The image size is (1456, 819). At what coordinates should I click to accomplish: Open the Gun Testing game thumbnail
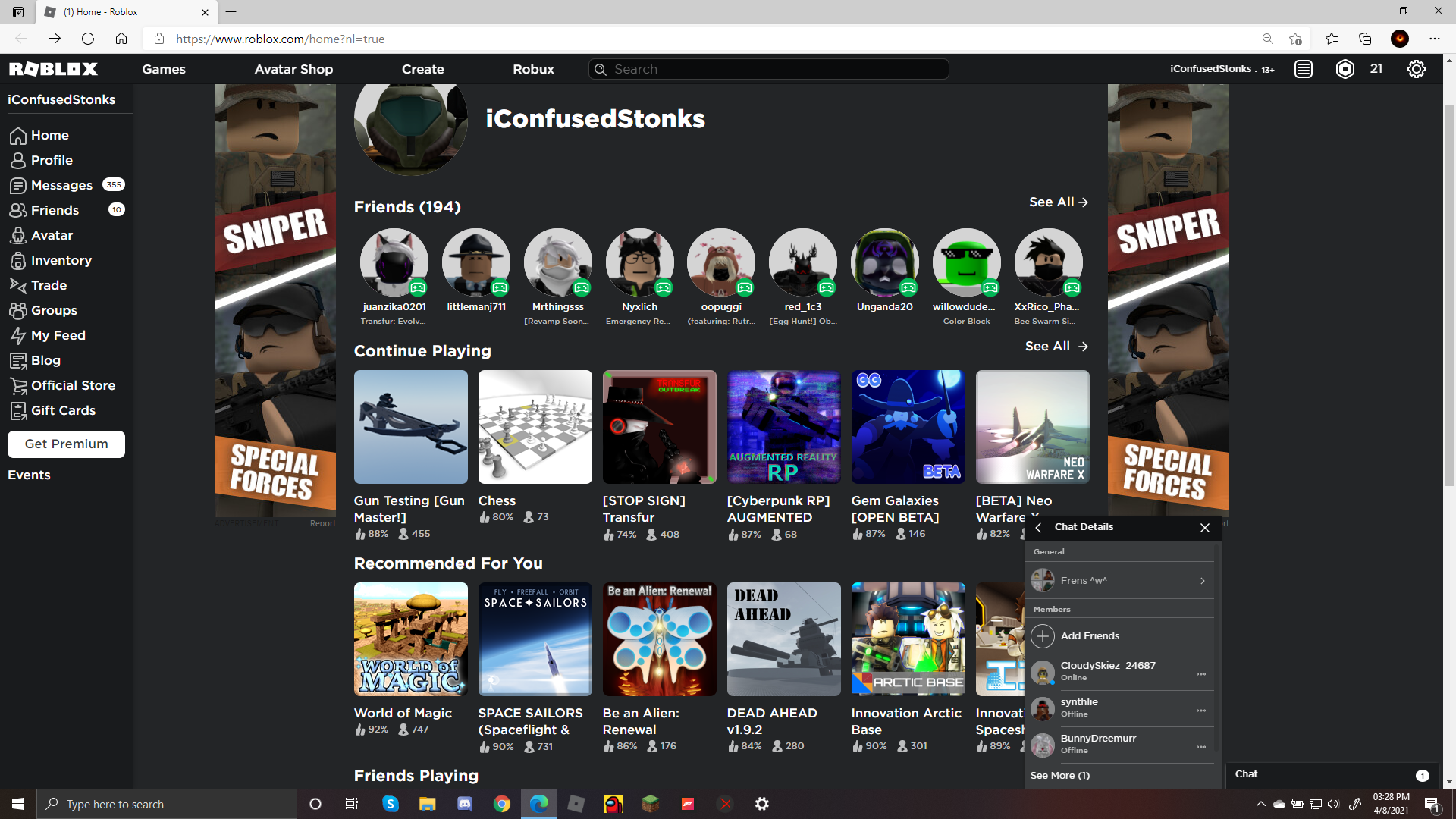click(411, 427)
